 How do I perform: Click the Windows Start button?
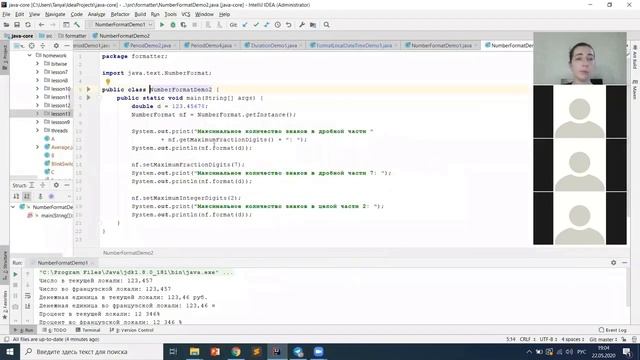pyautogui.click(x=10, y=351)
